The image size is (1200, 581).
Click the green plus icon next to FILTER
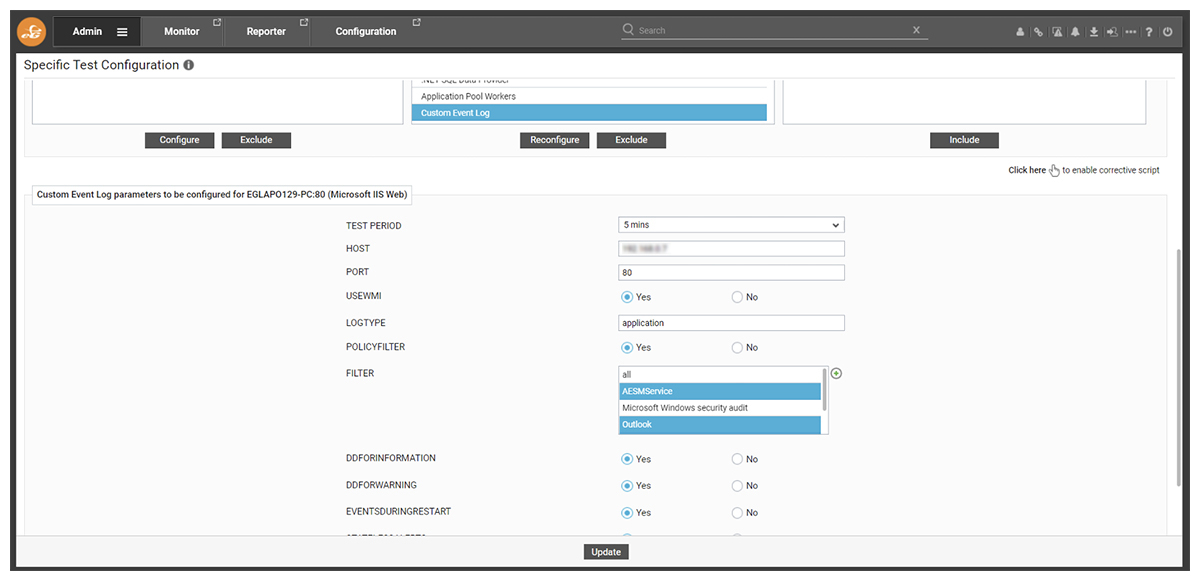point(837,374)
